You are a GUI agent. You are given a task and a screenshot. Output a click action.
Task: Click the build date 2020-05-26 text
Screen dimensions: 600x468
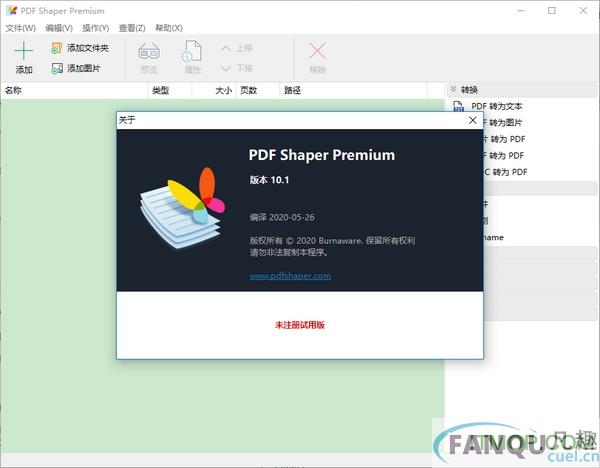(282, 217)
